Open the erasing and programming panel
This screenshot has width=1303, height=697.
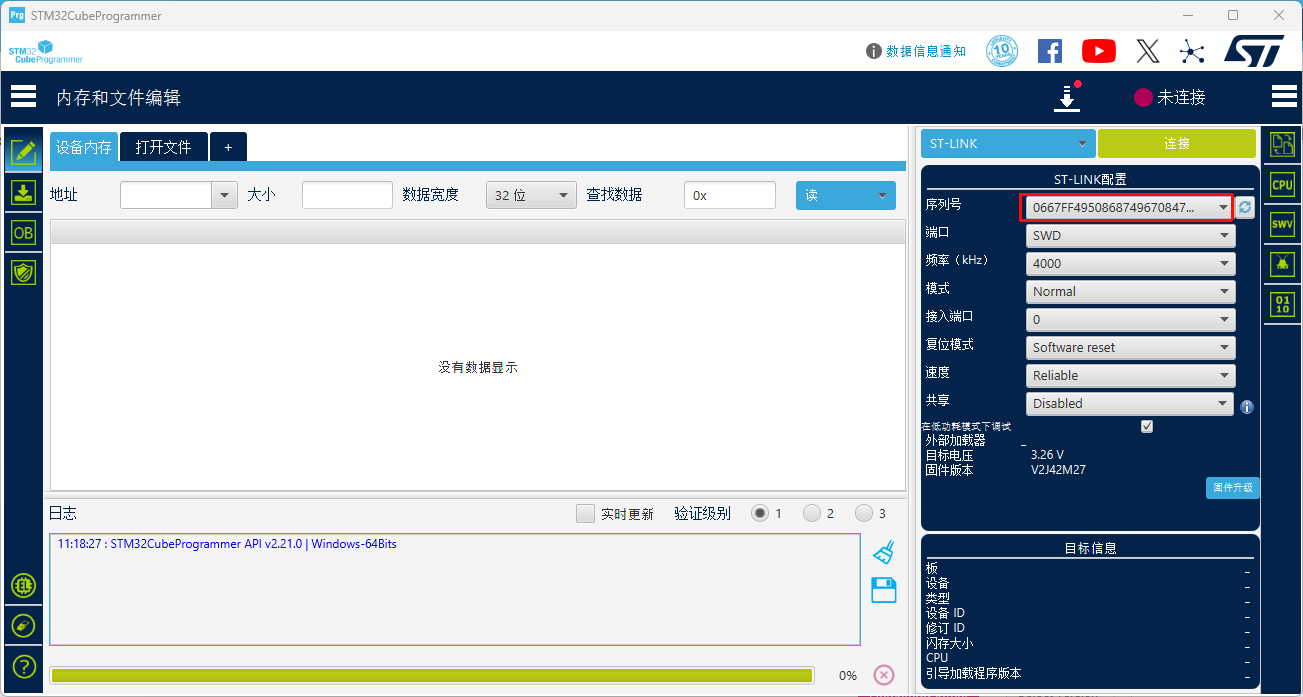click(x=22, y=192)
